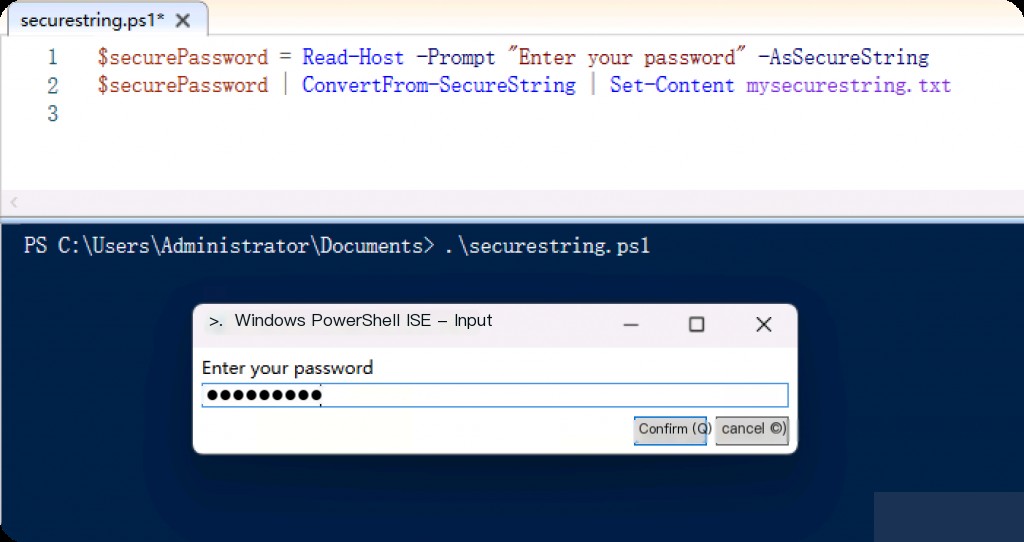1024x542 pixels.
Task: Click the Read-Host cmdlet in the script
Action: point(353,58)
